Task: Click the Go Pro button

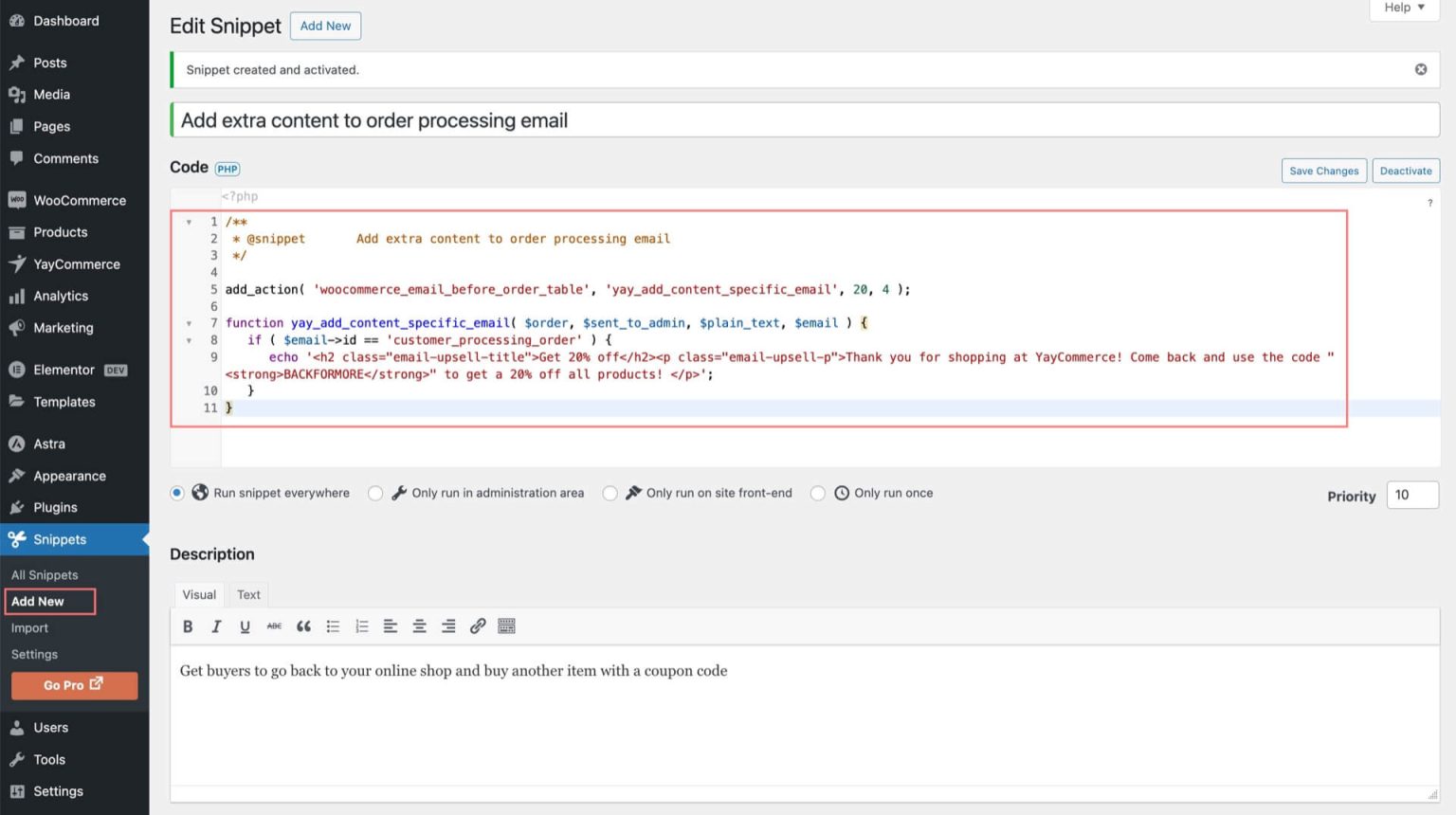Action: point(74,685)
